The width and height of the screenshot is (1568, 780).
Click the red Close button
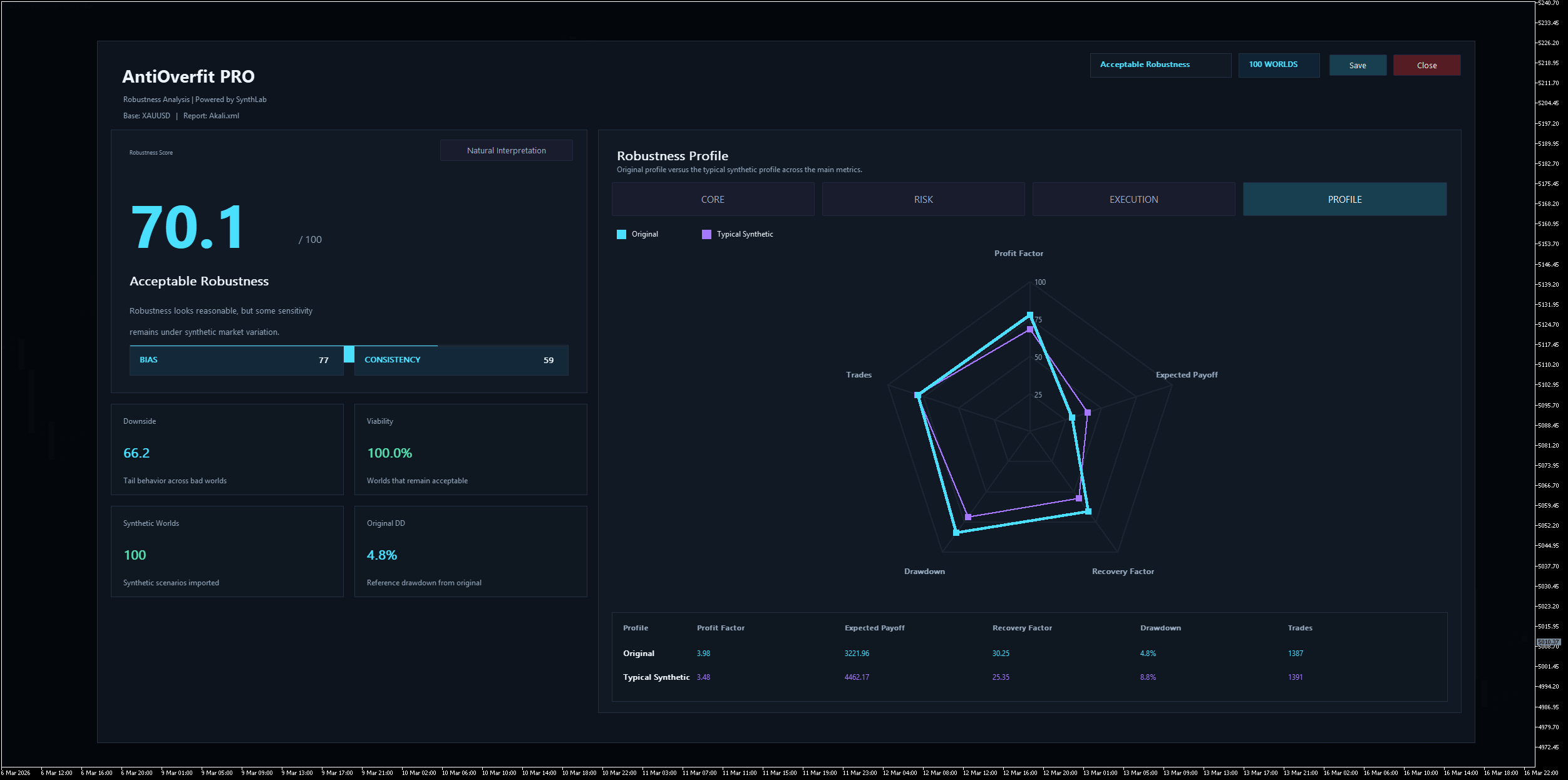pos(1426,65)
